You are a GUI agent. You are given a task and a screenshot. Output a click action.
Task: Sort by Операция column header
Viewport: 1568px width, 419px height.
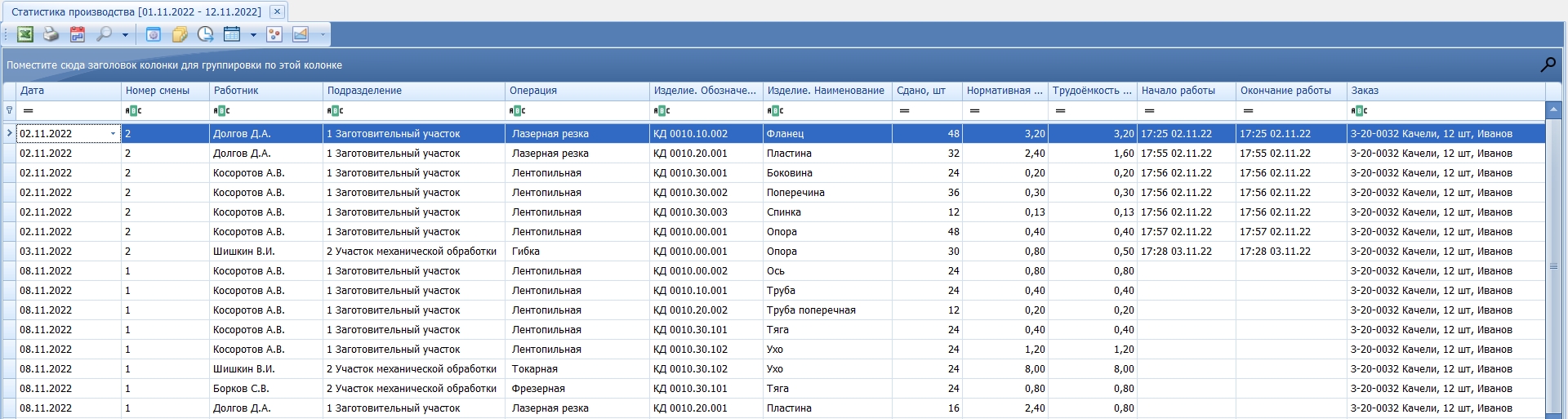coord(577,91)
